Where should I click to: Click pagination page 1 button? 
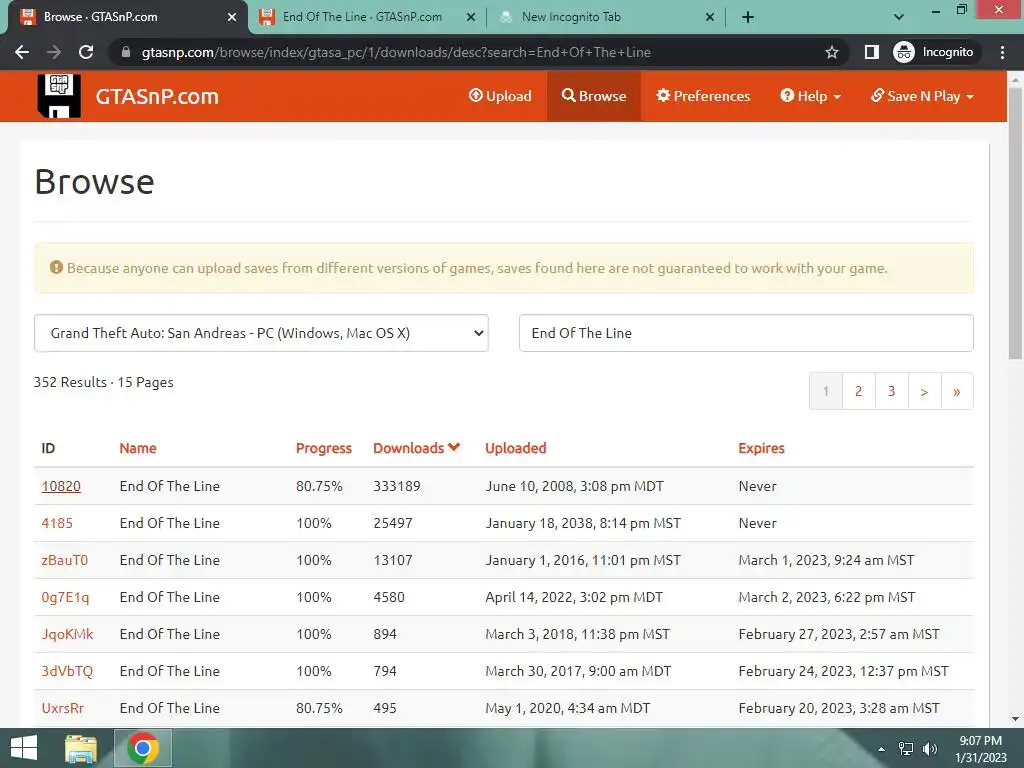point(825,391)
